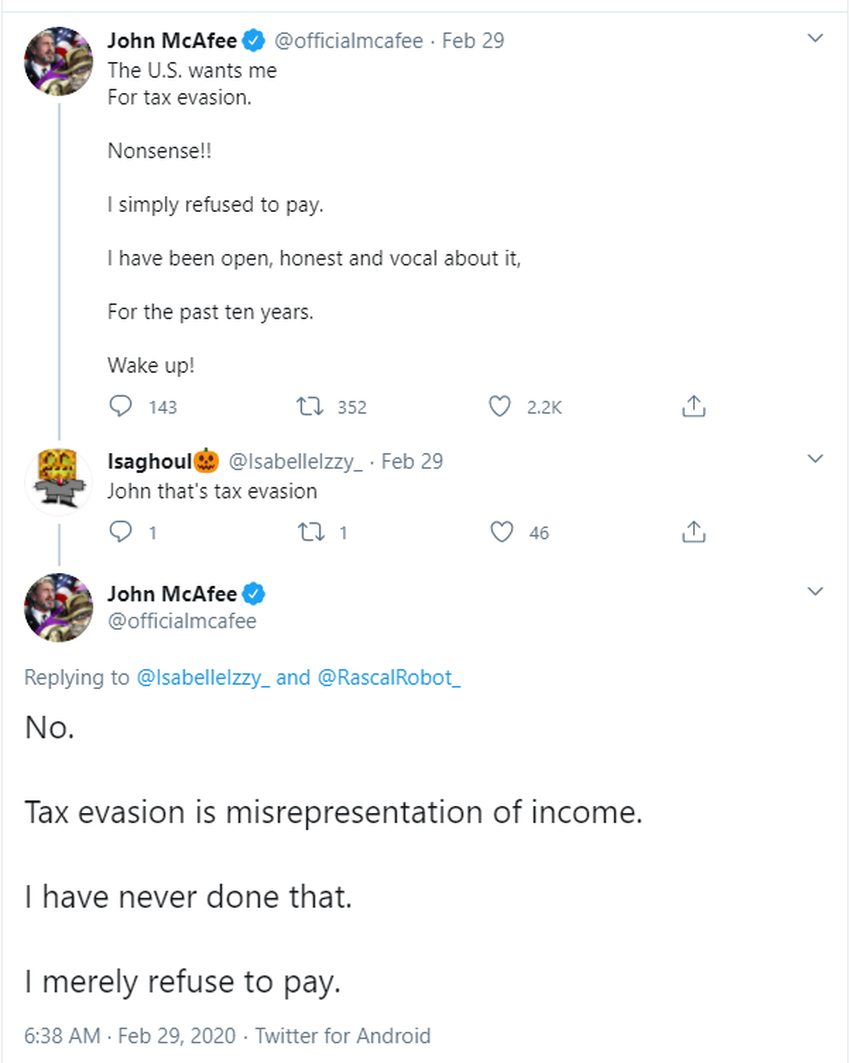Open the chevron menu on McAfee's main reply

(x=815, y=591)
